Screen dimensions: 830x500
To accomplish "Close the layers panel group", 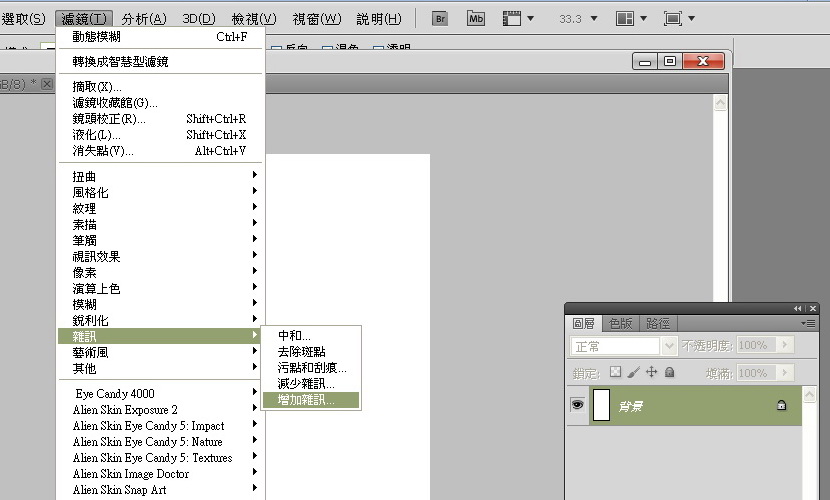I will (x=813, y=308).
